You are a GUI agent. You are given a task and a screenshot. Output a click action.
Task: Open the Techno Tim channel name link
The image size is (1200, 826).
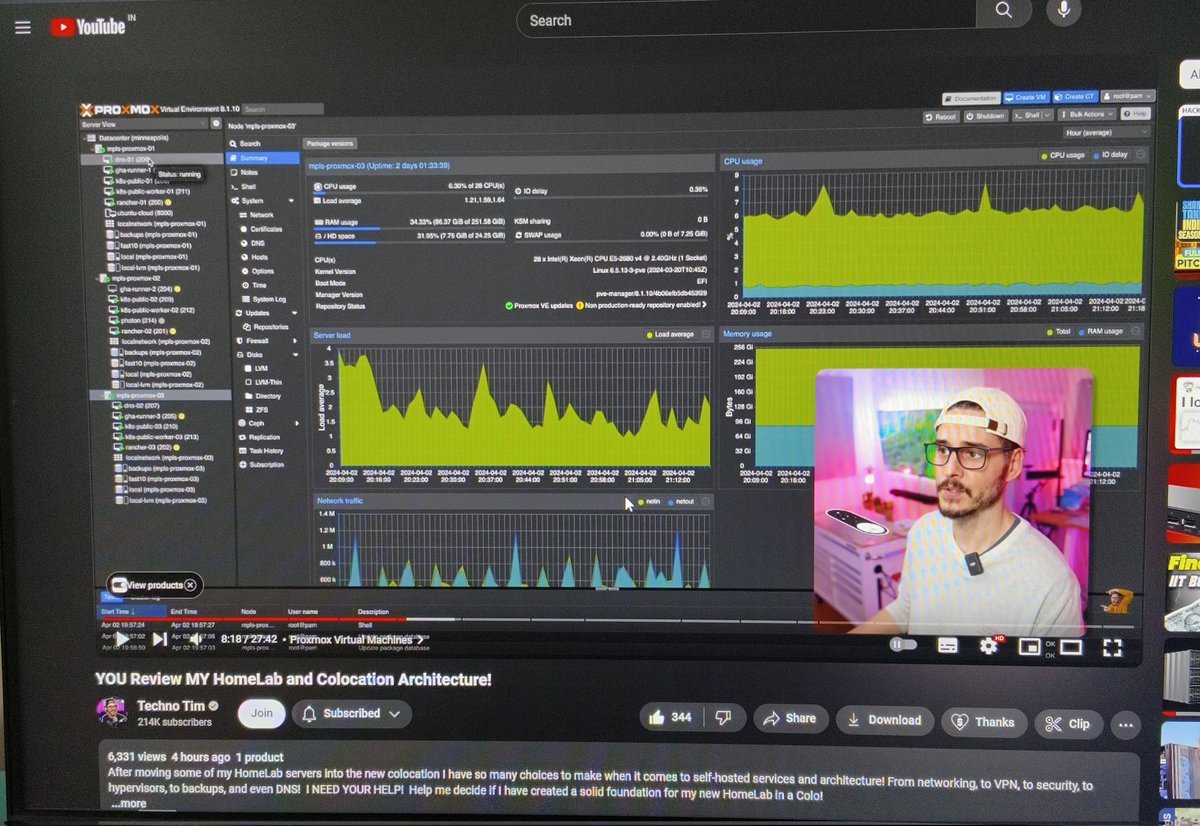170,705
